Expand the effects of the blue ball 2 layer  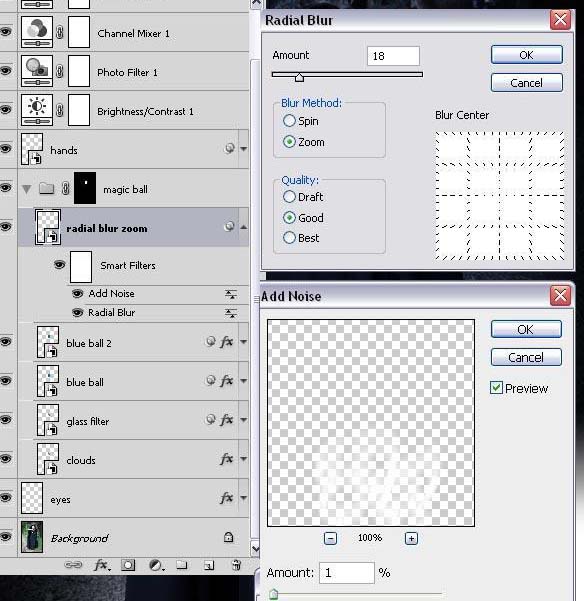click(x=244, y=342)
